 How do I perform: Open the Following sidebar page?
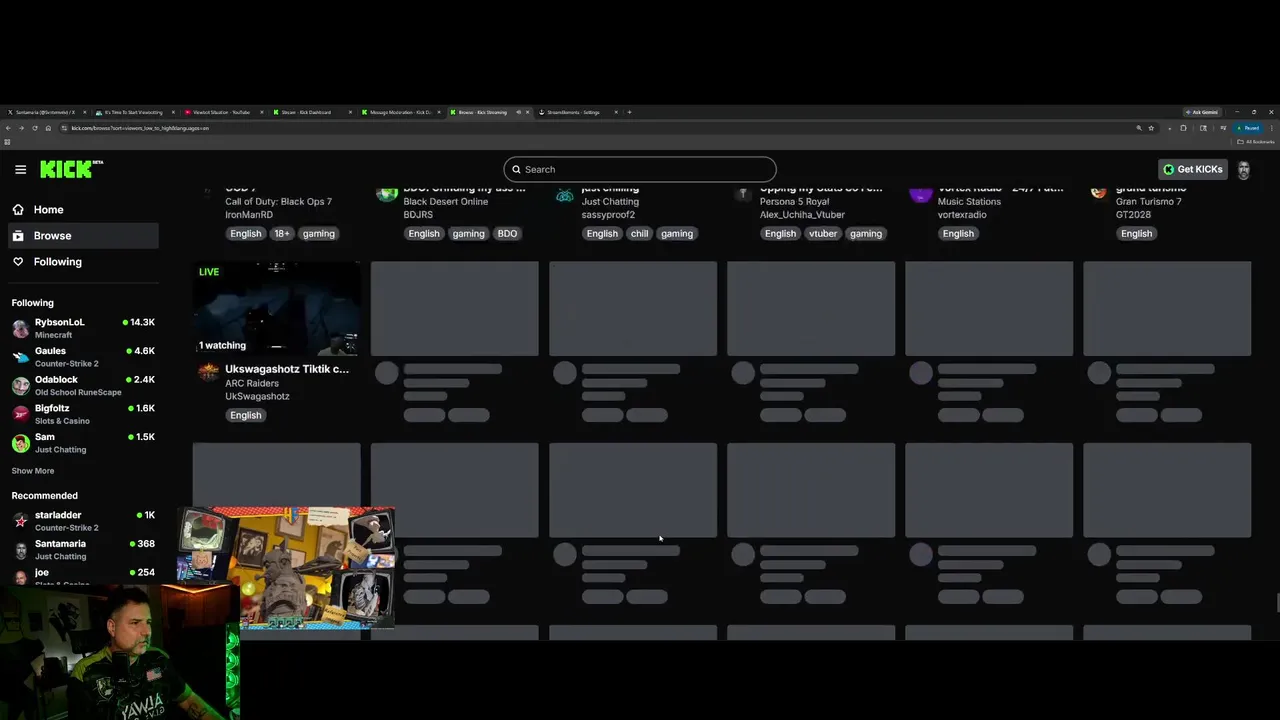point(82,262)
